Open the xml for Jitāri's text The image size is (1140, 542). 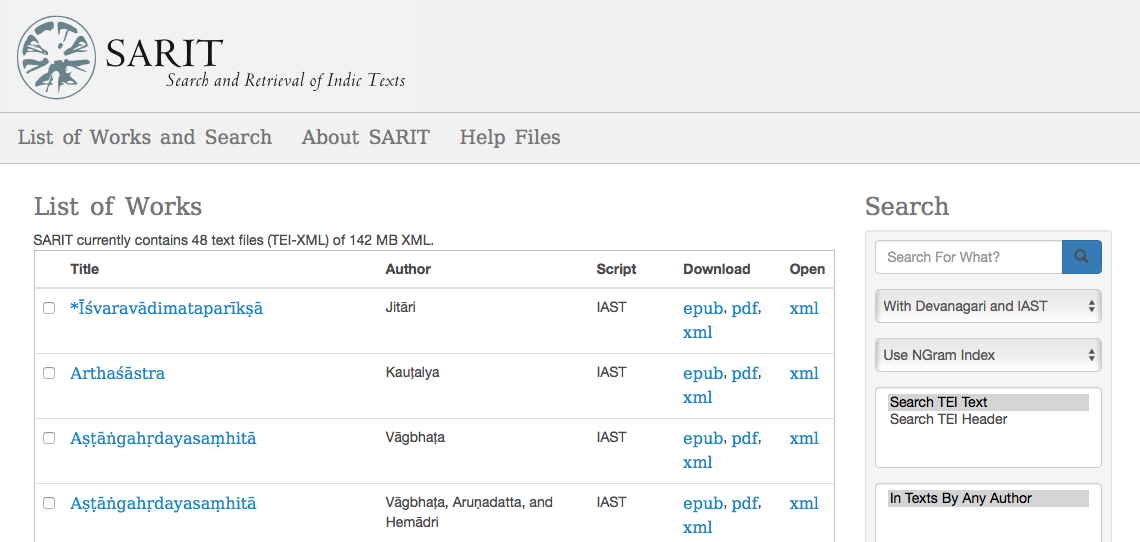[x=804, y=308]
